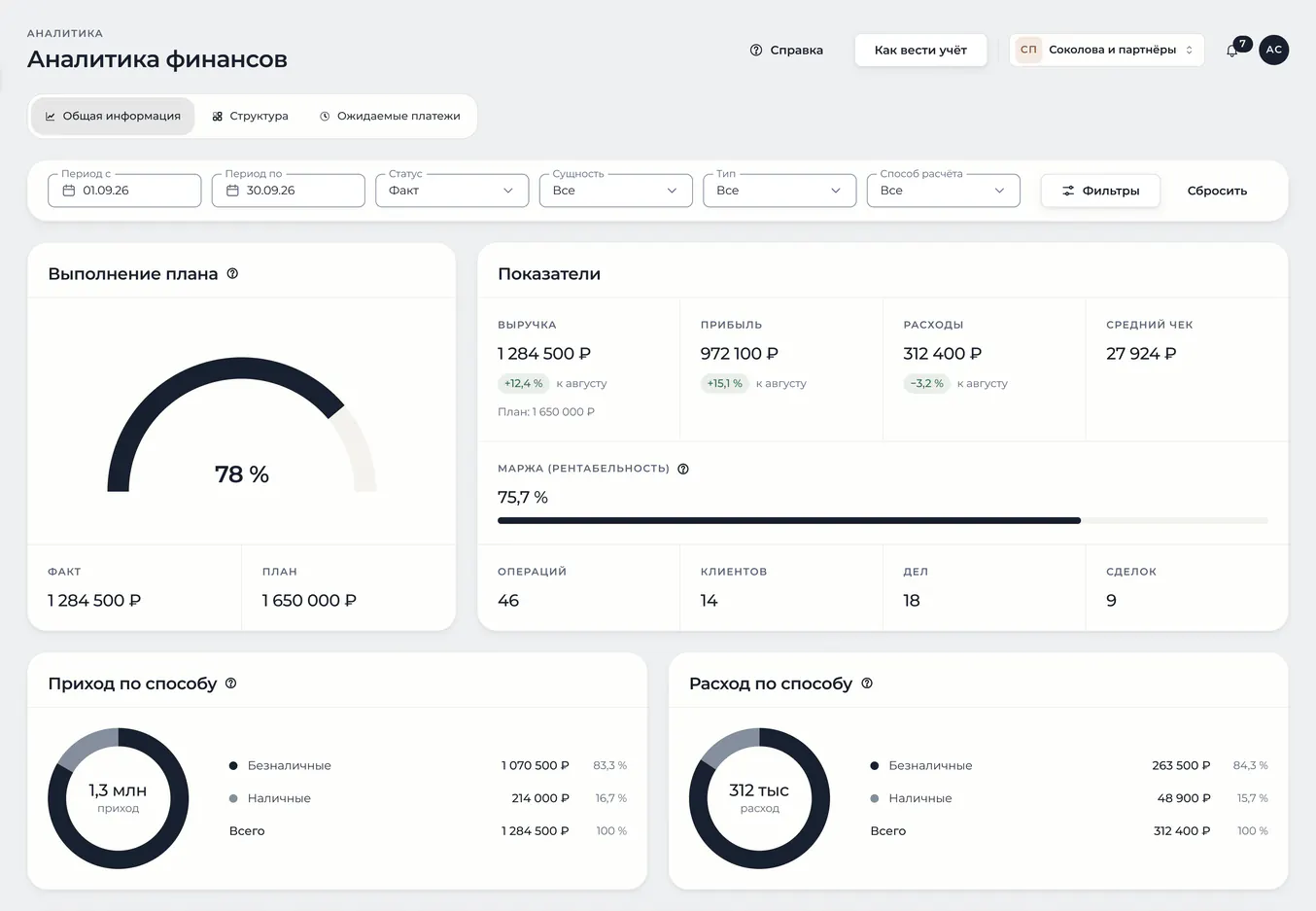Click the average check value 27 924 ₽

click(1141, 354)
